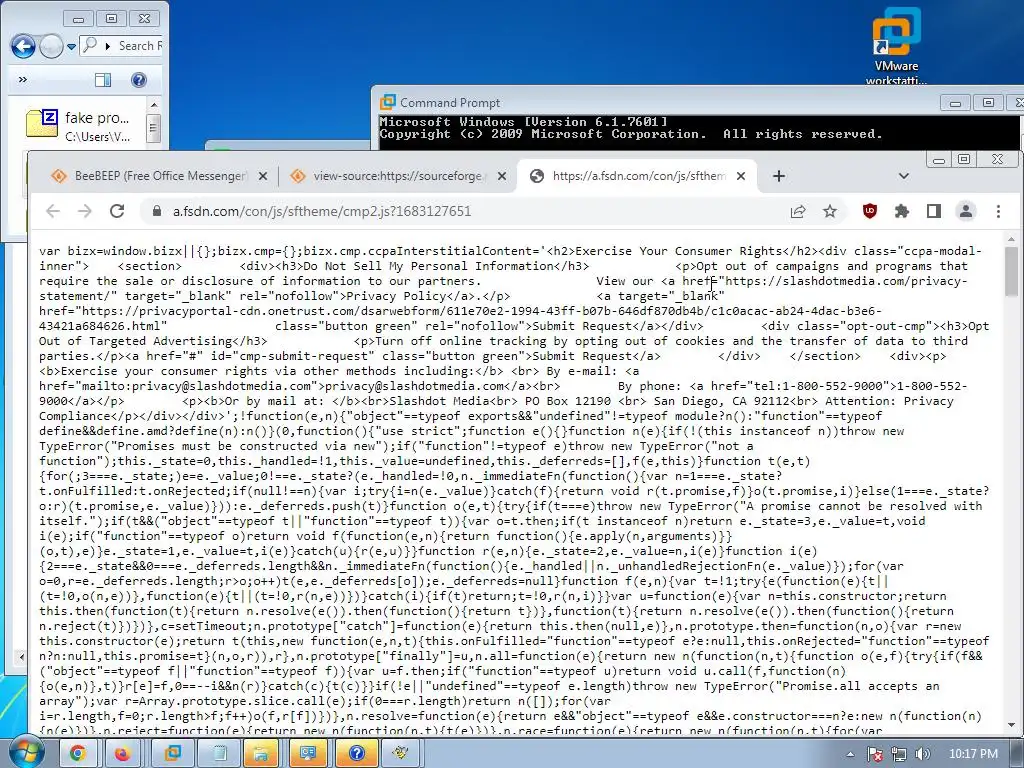Viewport: 1024px width, 768px height.
Task: Click Chrome page scrollbar down arrow
Action: (x=1011, y=725)
